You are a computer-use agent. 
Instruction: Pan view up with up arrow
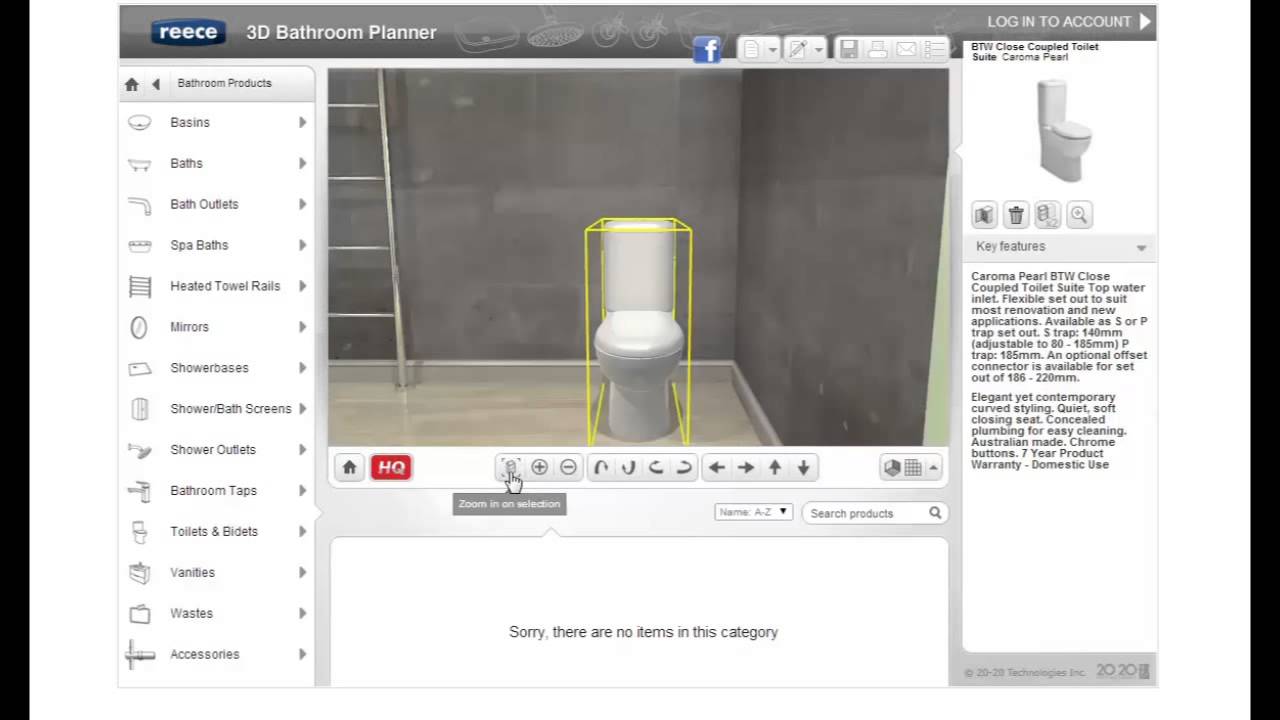(x=775, y=467)
